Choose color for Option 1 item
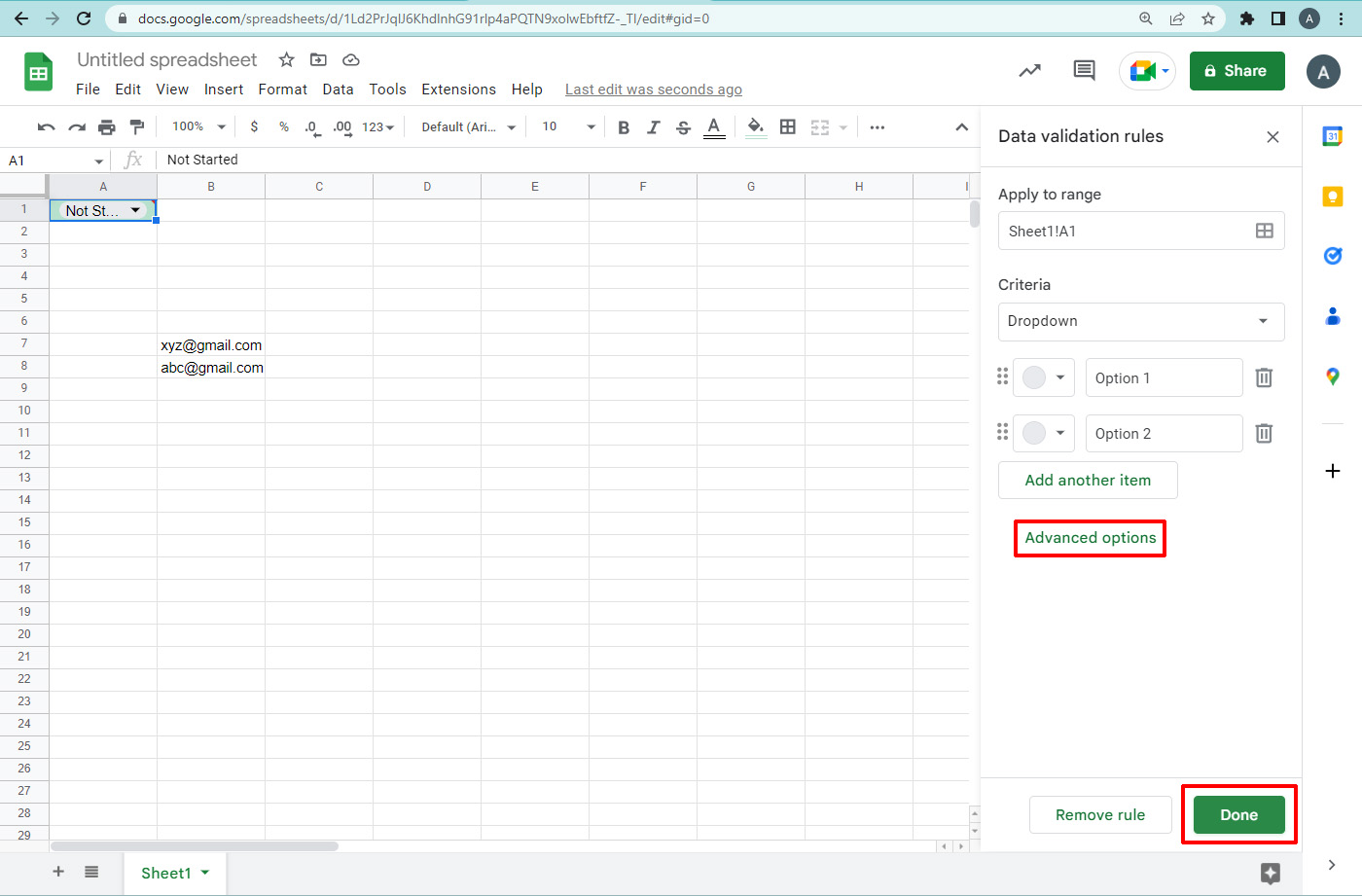Screen dimensions: 1362x896 [x=1045, y=377]
